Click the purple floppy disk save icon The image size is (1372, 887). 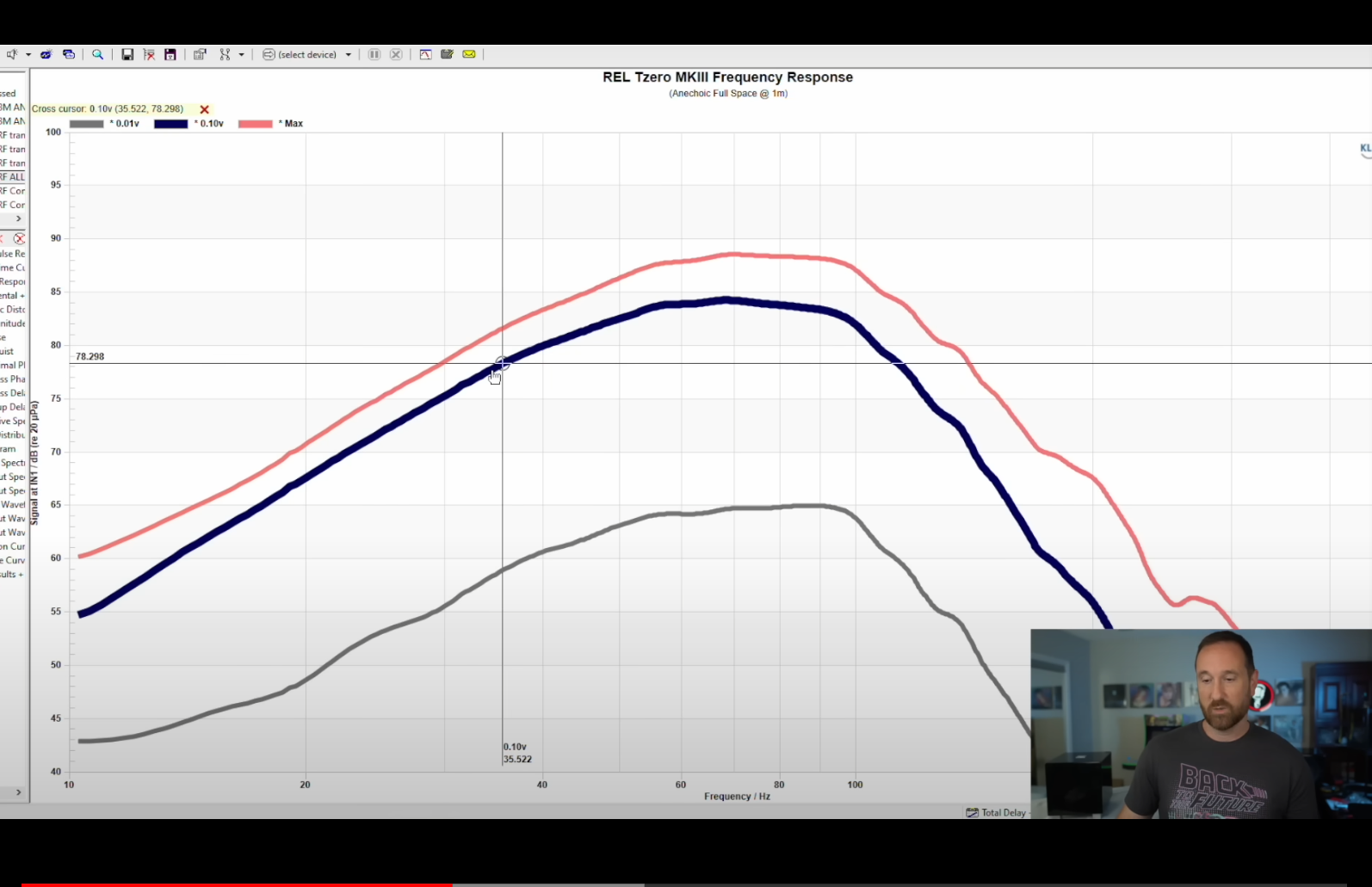[x=170, y=54]
